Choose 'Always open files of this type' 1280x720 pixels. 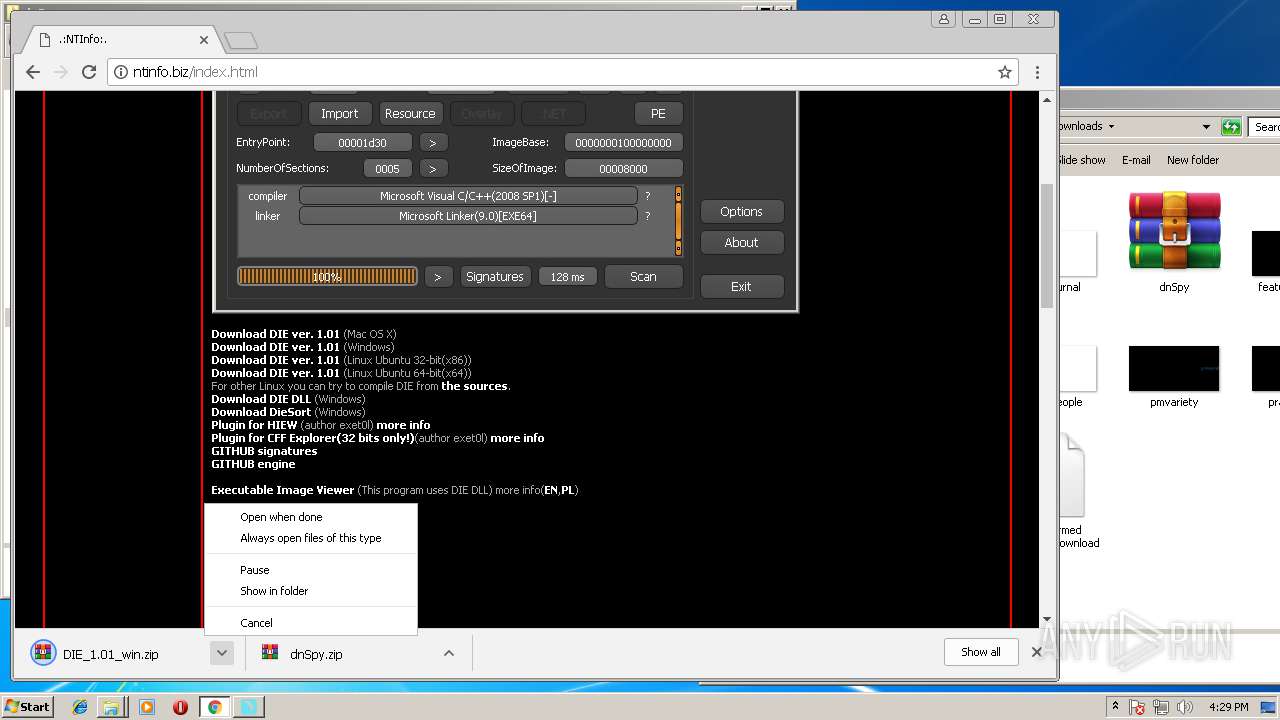click(310, 538)
